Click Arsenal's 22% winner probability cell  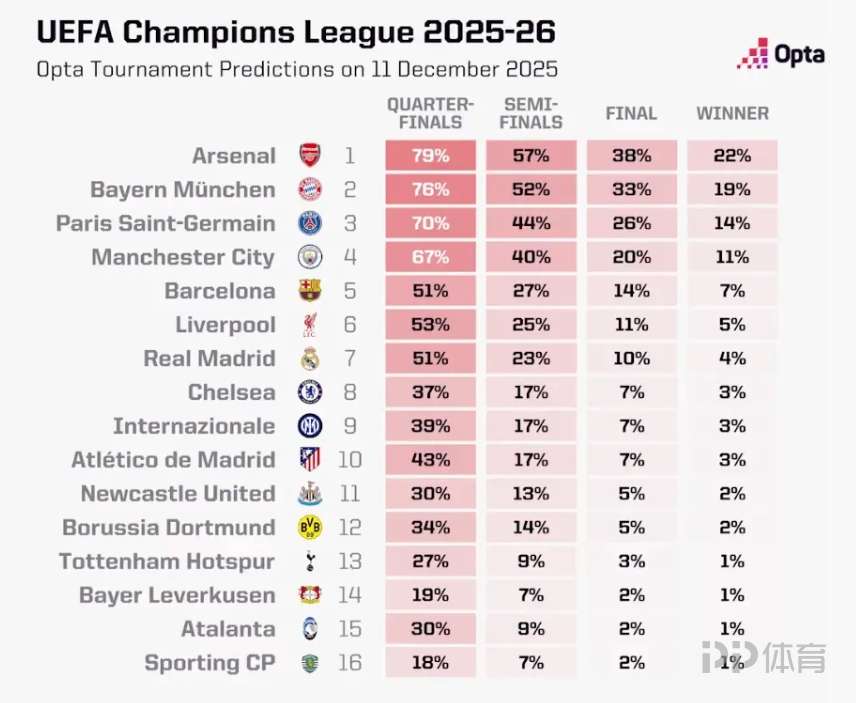[733, 156]
